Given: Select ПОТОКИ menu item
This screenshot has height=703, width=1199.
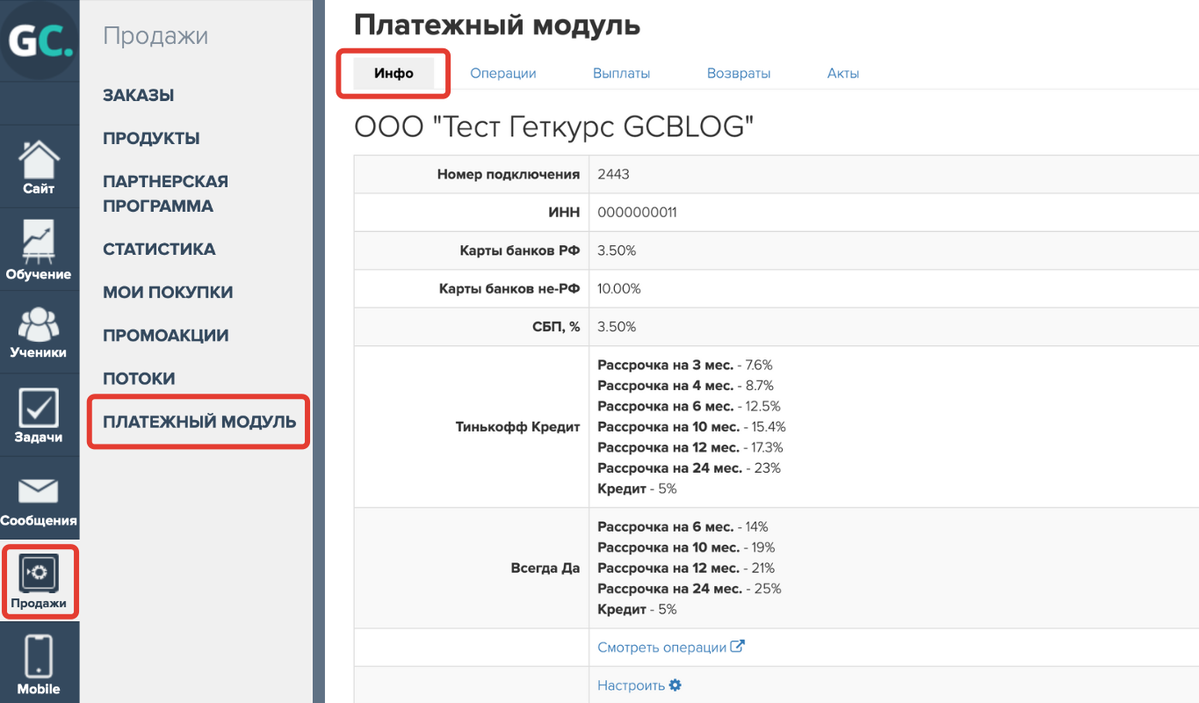Looking at the screenshot, I should (139, 379).
